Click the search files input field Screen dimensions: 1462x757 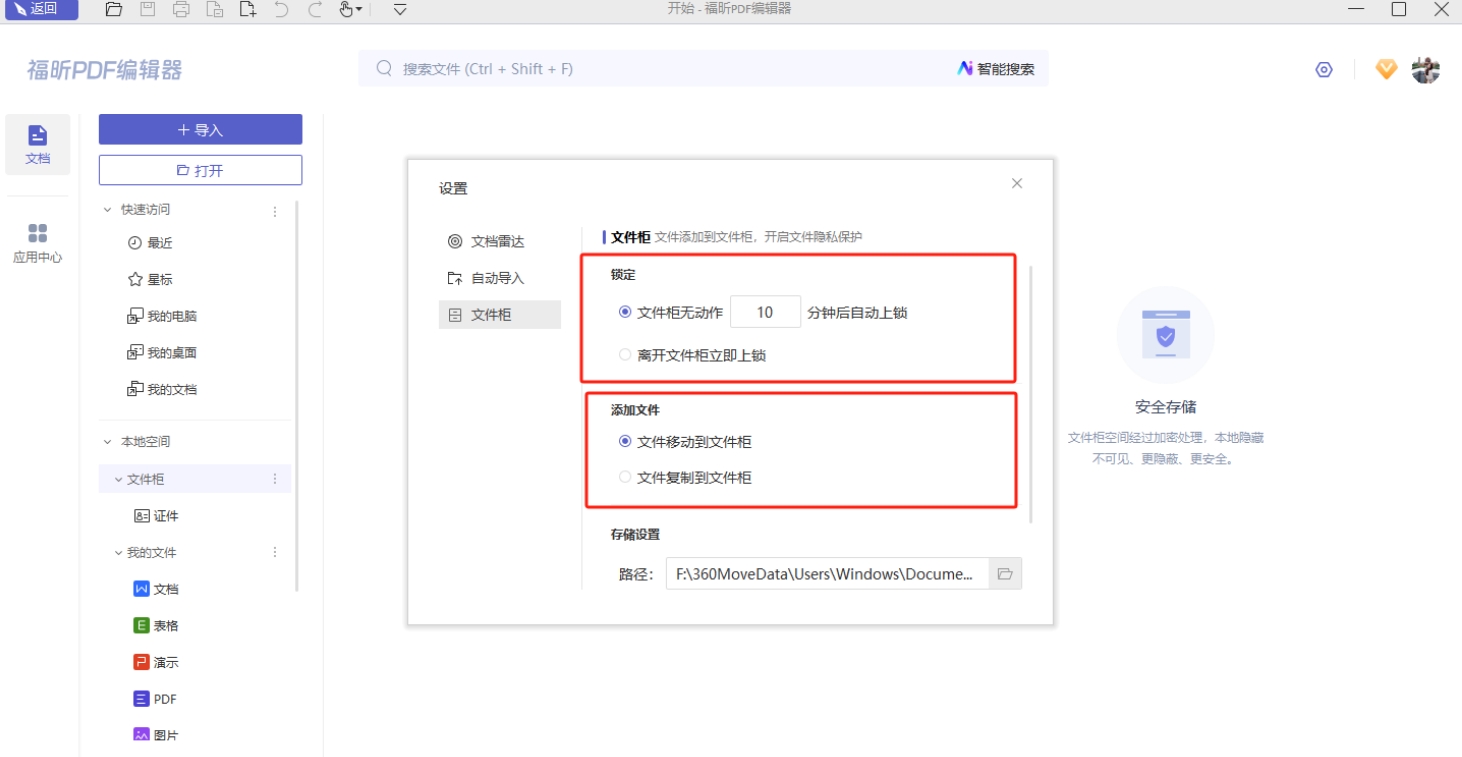(660, 69)
